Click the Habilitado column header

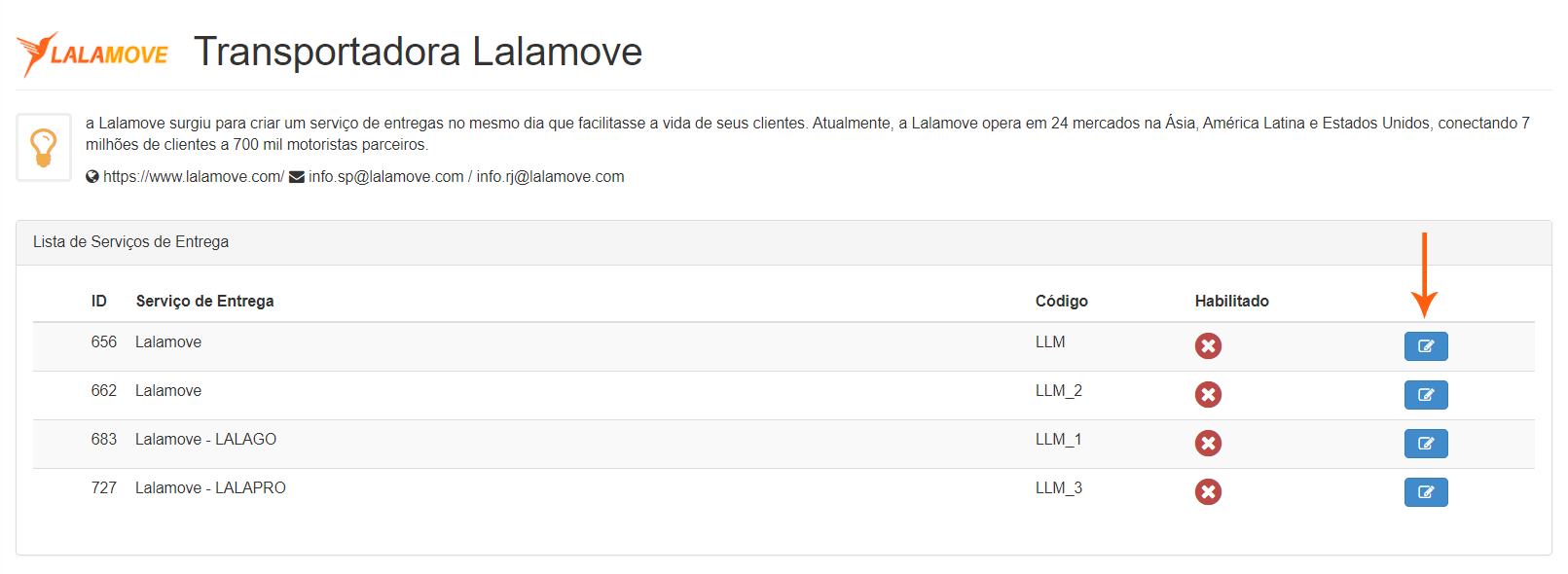click(x=1231, y=302)
